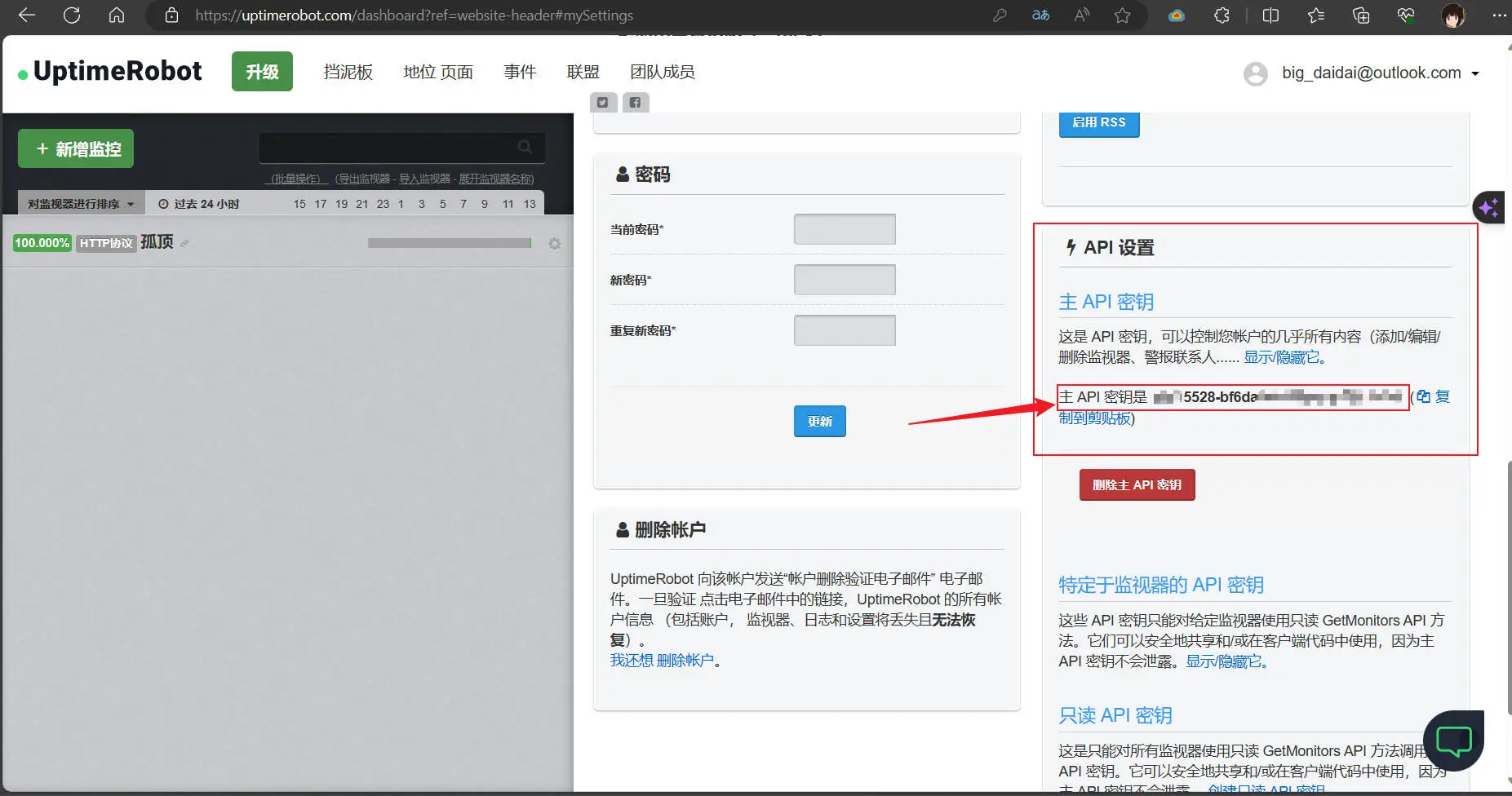Click the Facebook share icon
Screen dimensions: 1512x796
click(635, 103)
